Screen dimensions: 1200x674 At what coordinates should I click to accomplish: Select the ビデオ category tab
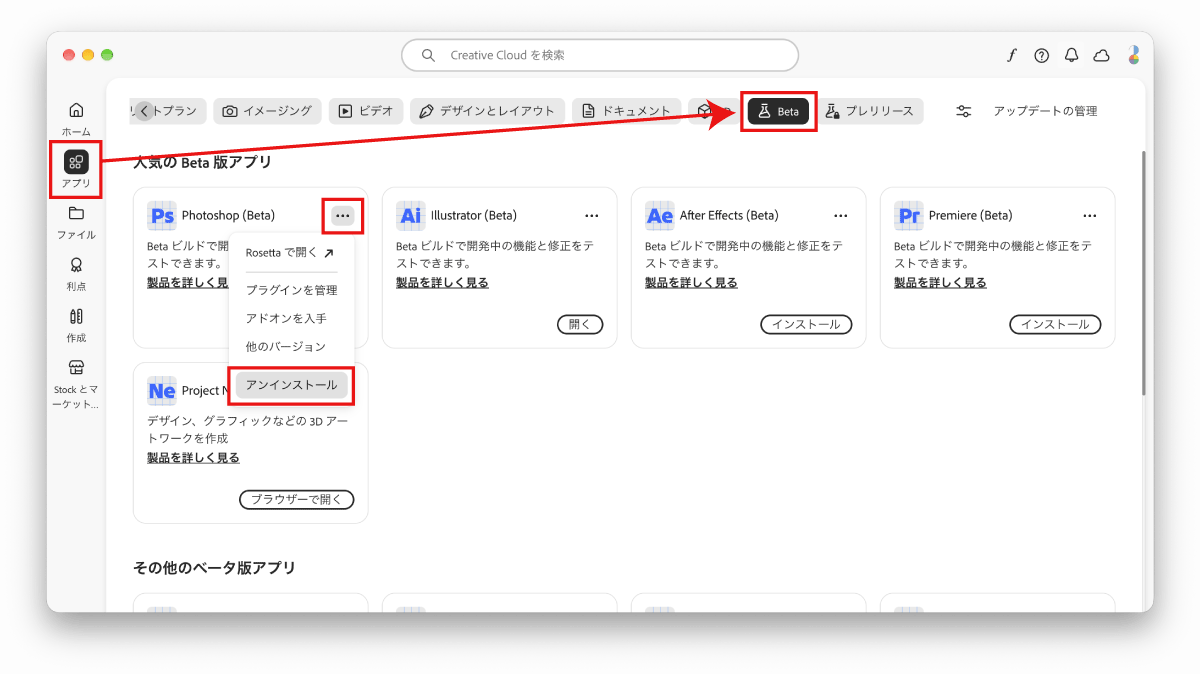(366, 111)
